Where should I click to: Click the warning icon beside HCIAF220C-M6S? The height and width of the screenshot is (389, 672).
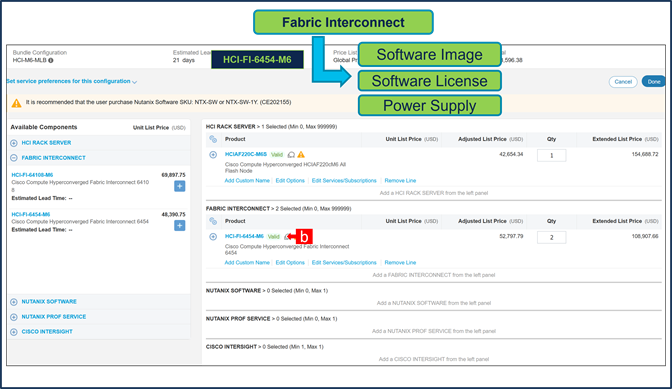(301, 154)
